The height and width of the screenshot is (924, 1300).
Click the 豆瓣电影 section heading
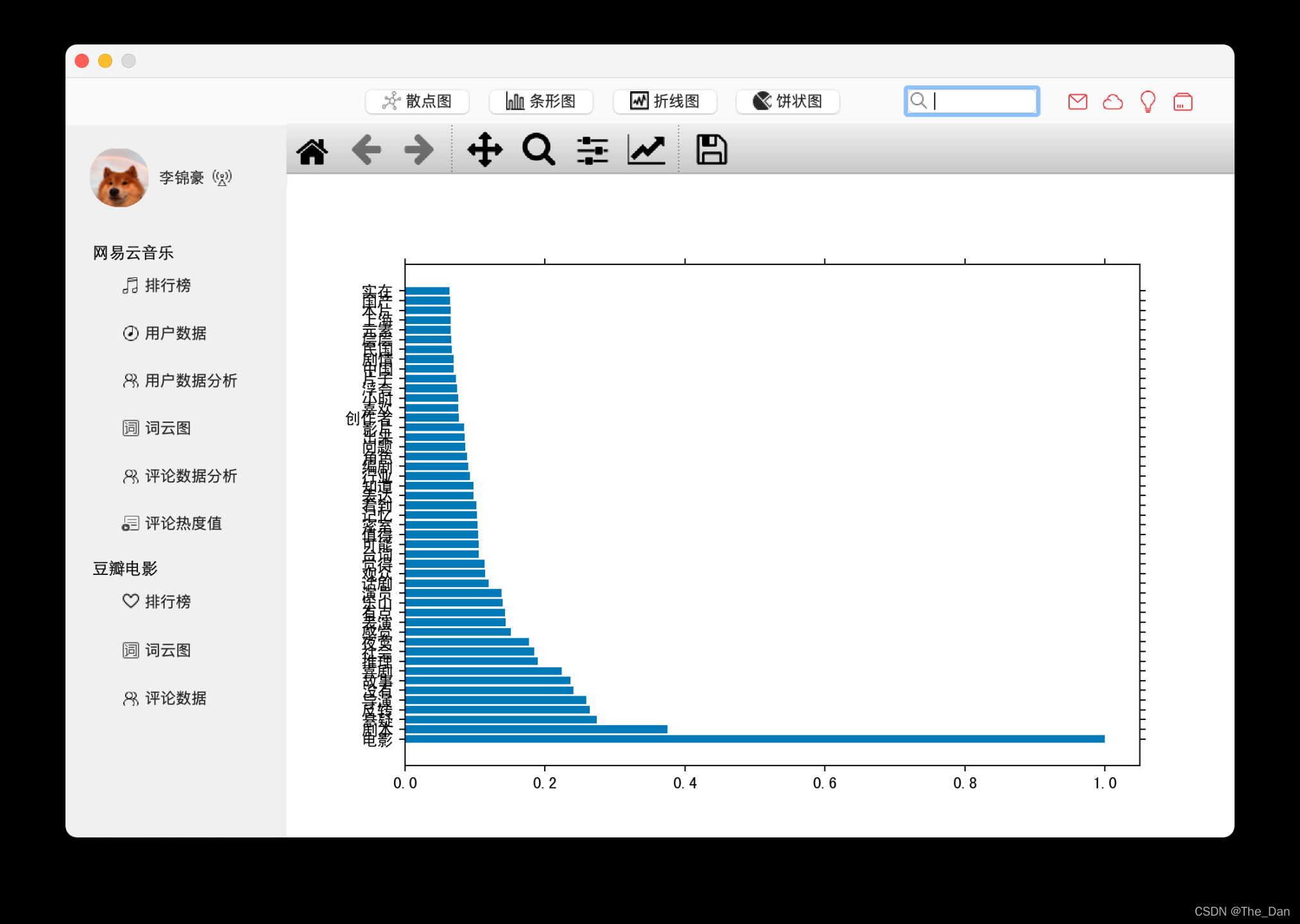coord(124,569)
